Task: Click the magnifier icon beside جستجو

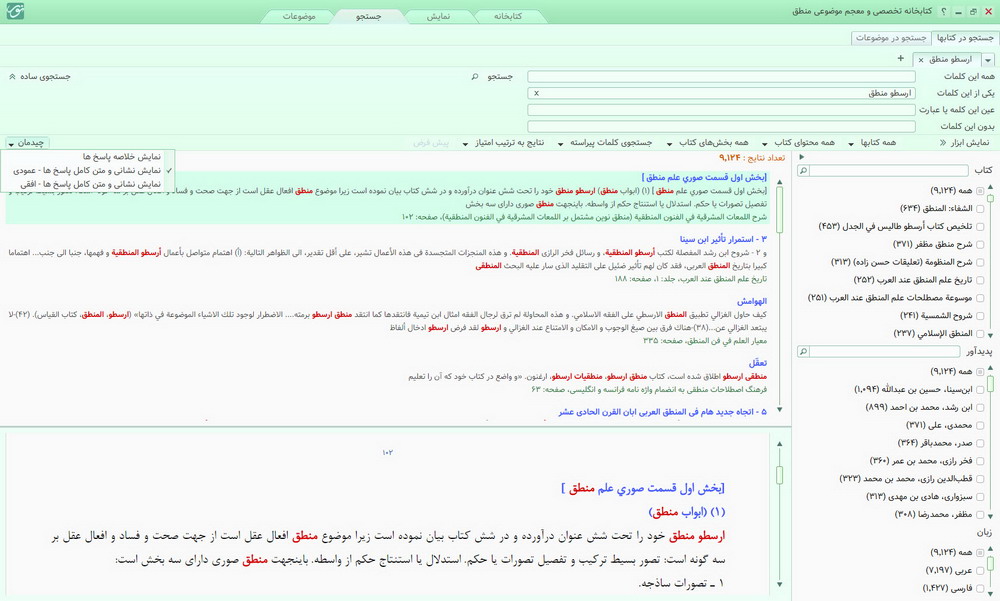Action: tap(474, 77)
